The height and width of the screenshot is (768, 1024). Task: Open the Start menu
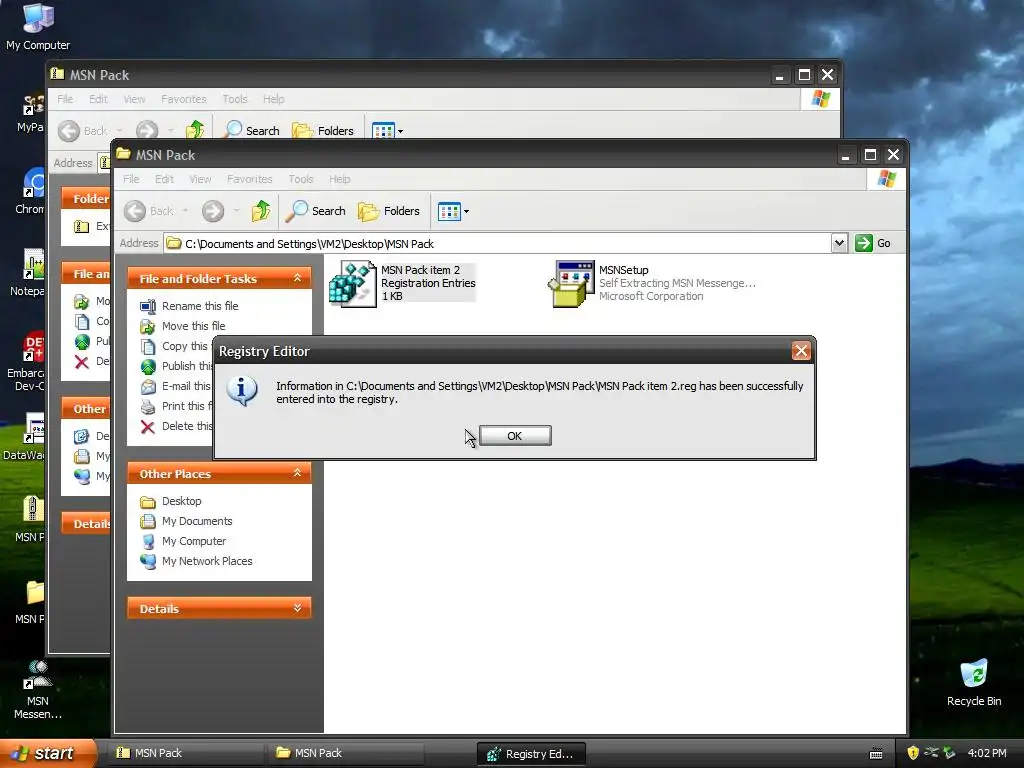click(48, 753)
